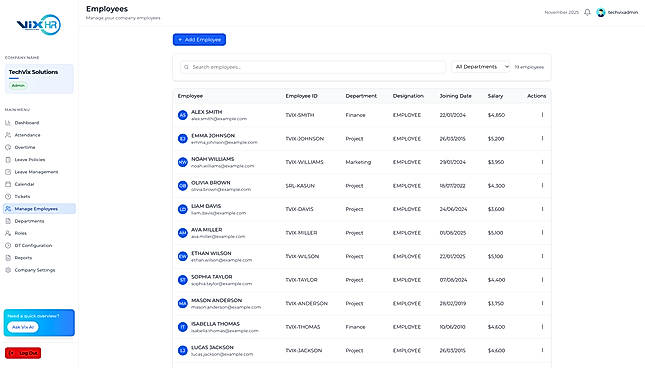Click Noah Williams' NW avatar
Screen dimensions: 645x368
pos(183,162)
